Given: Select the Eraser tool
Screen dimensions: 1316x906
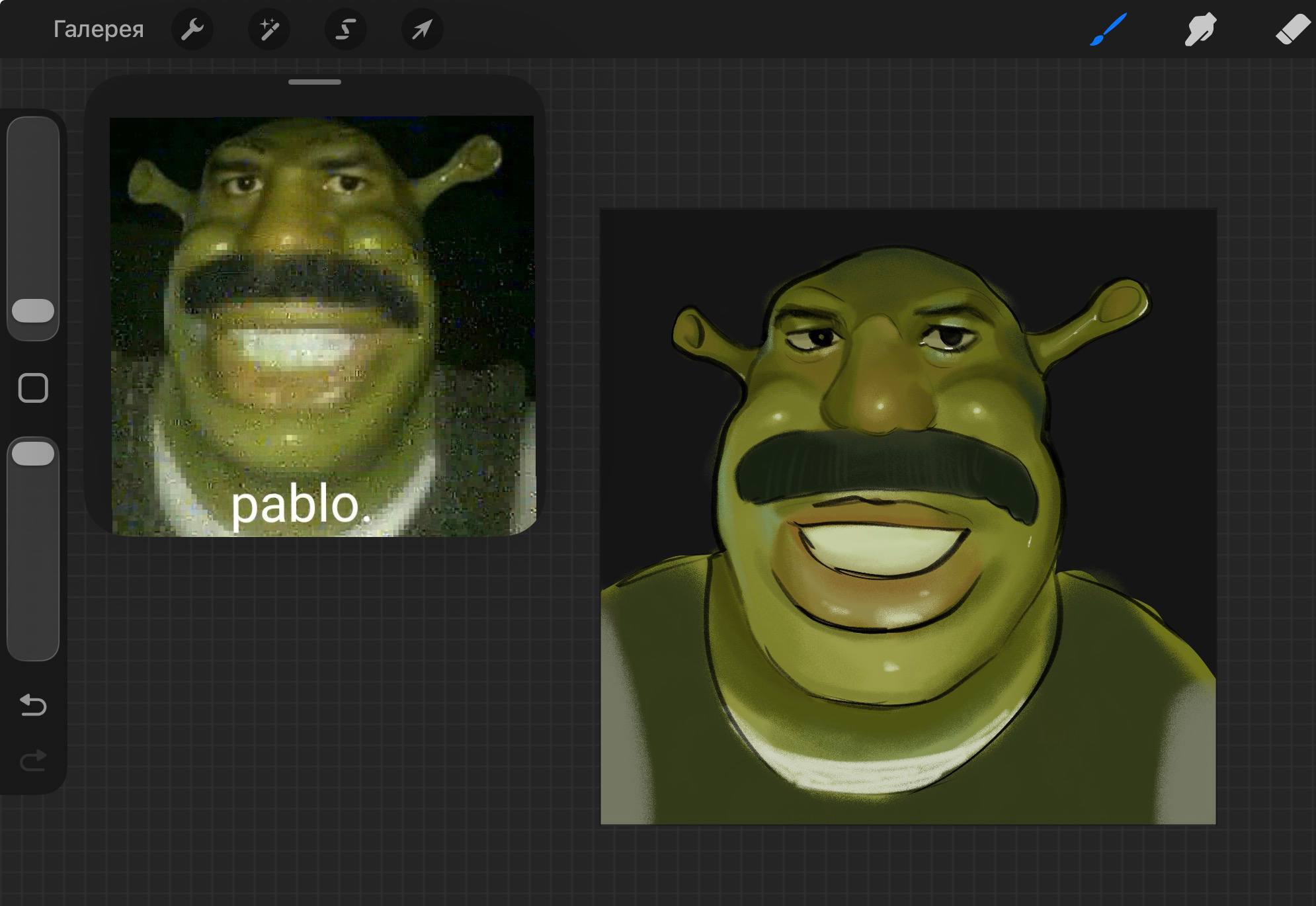Looking at the screenshot, I should pos(1292,30).
